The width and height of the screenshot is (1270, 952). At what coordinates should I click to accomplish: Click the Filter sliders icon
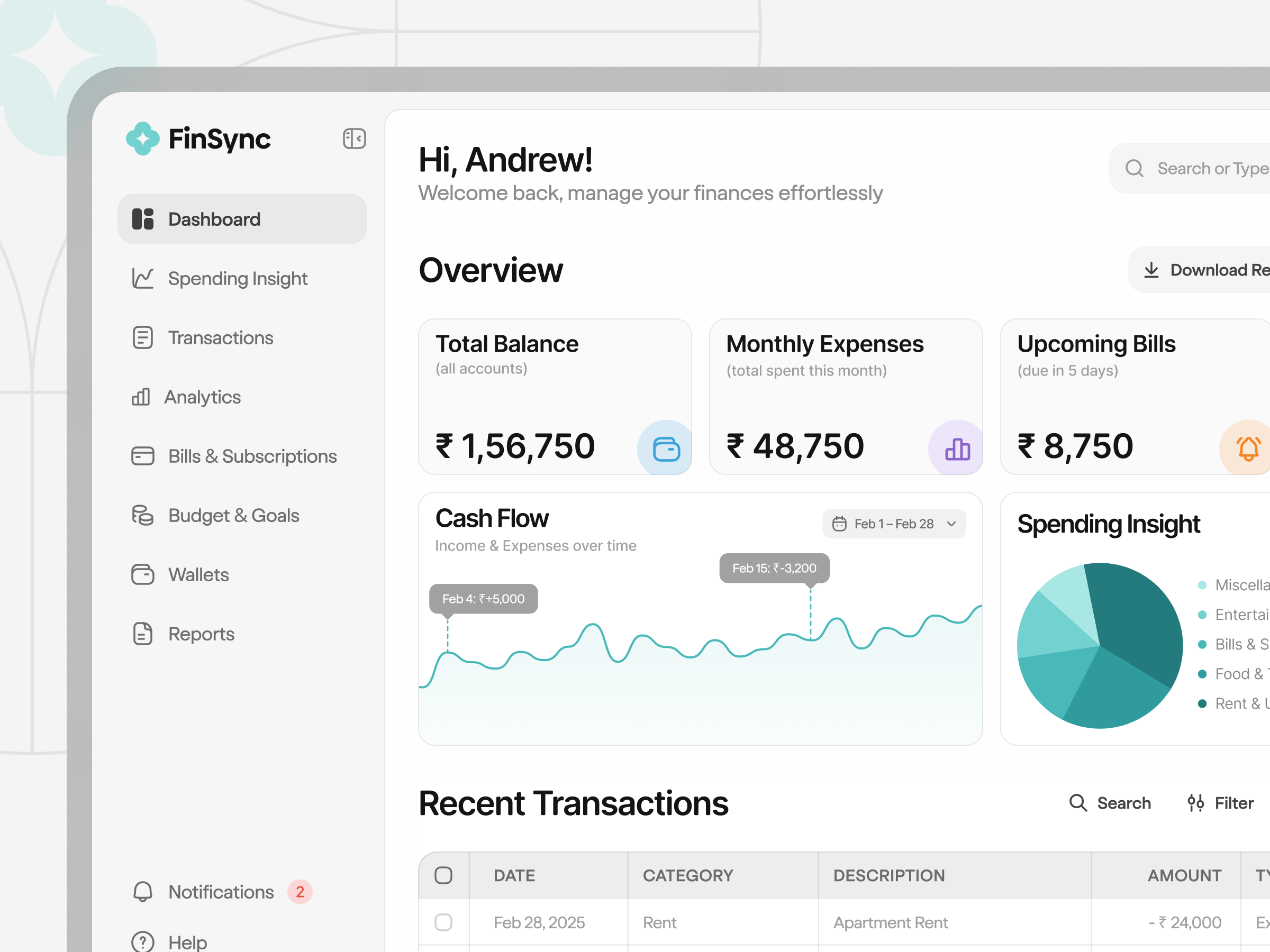[1196, 803]
